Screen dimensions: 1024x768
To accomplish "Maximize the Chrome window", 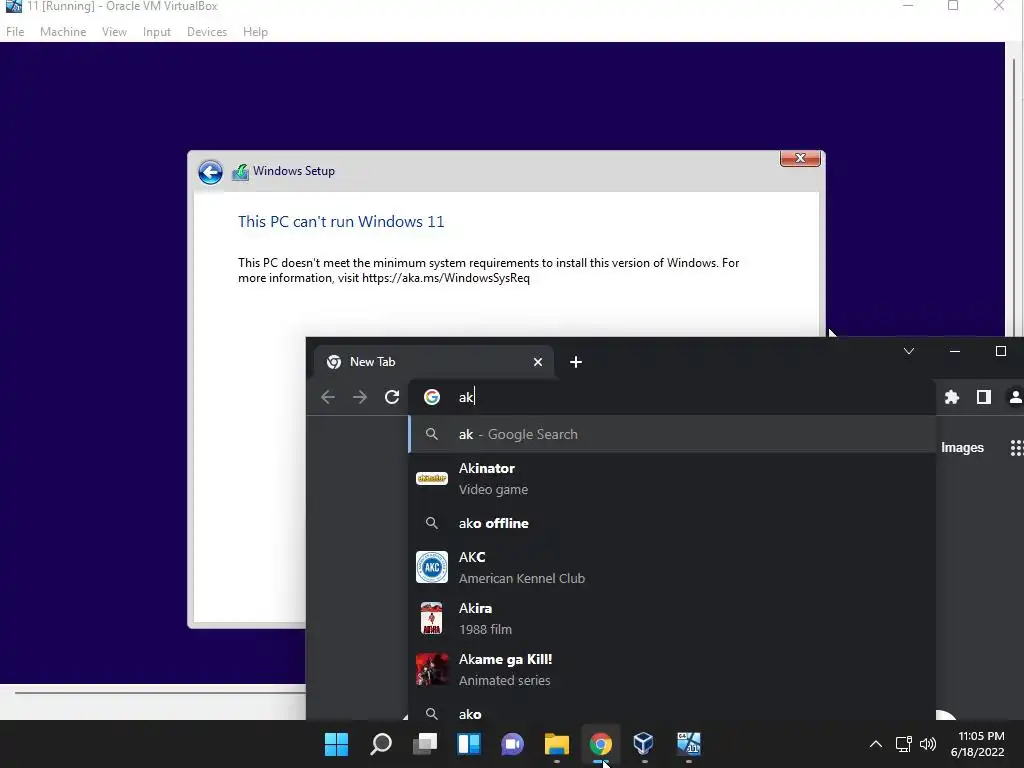I will (1000, 351).
